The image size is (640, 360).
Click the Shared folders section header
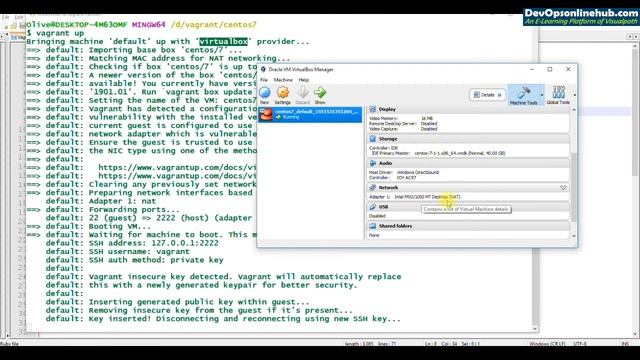click(x=468, y=226)
